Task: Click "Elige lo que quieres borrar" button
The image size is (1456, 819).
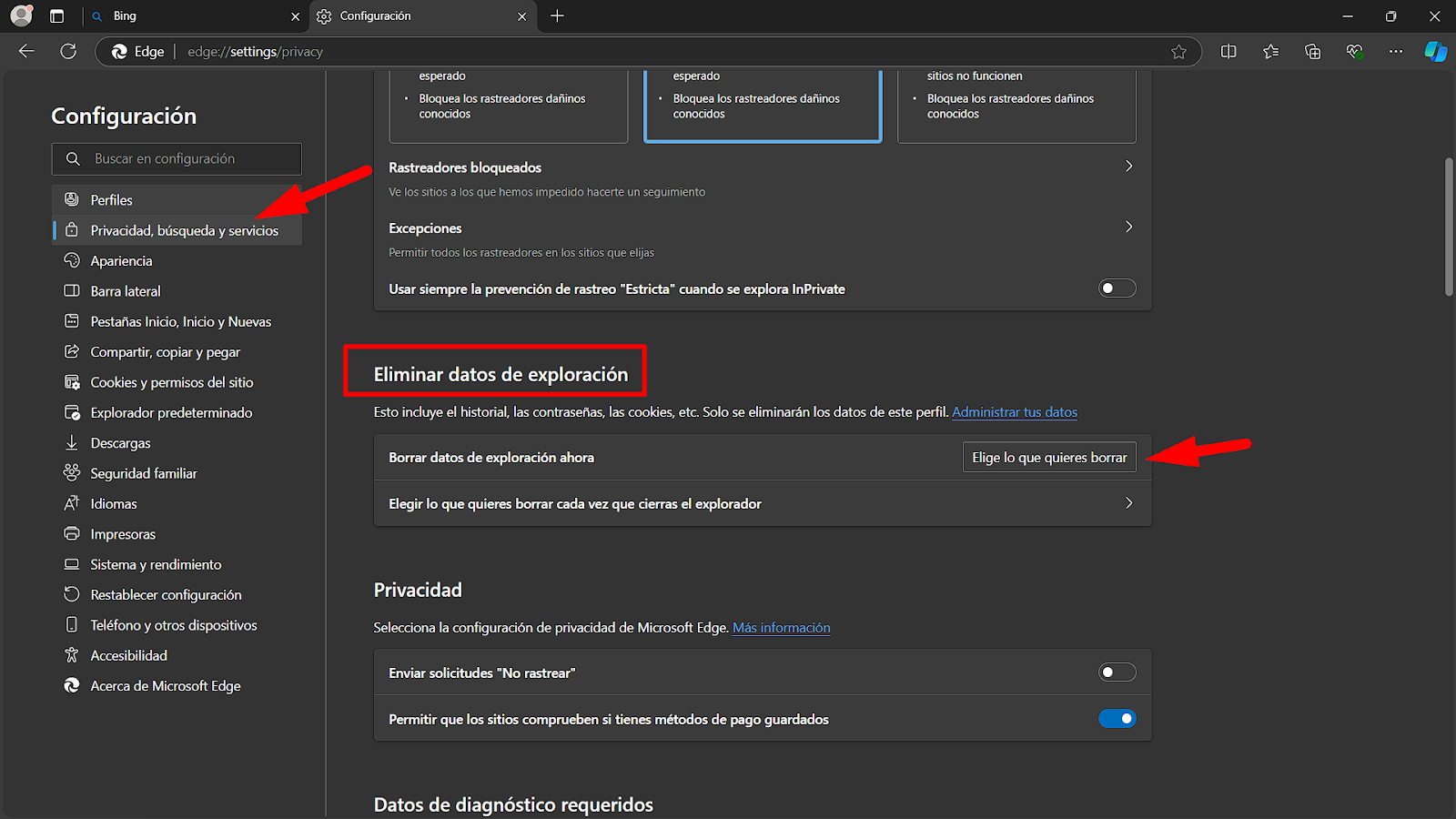Action: click(1049, 458)
